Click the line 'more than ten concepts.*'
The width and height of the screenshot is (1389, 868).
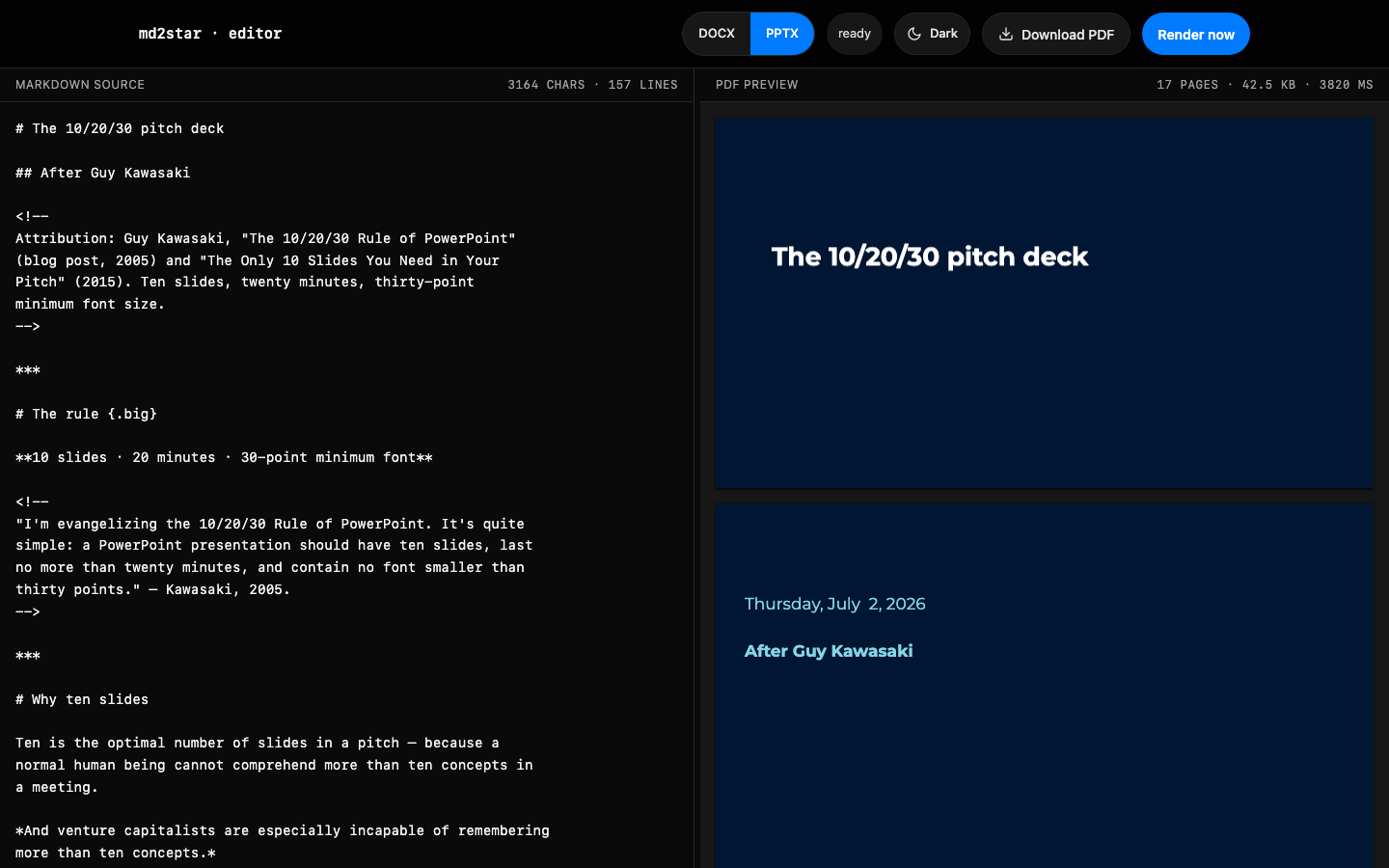(x=116, y=853)
